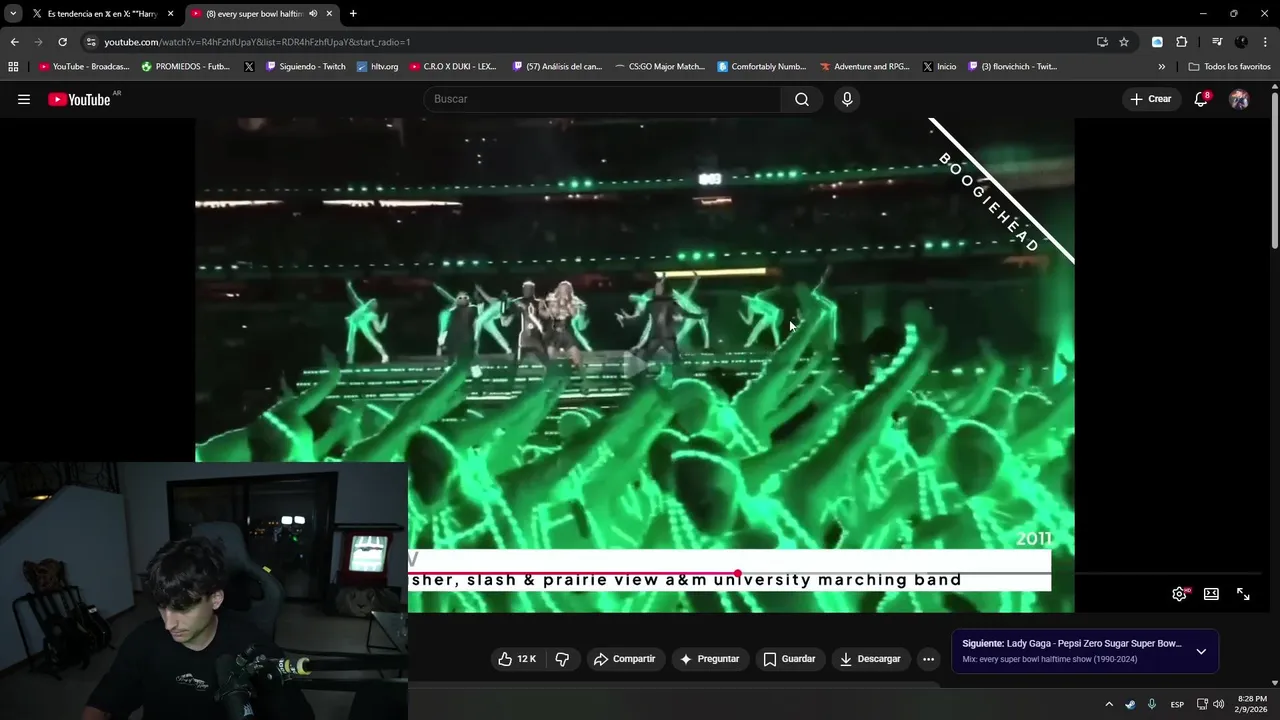Viewport: 1280px width, 720px height.
Task: Open Chrome three-dot menu
Action: pos(1265,42)
